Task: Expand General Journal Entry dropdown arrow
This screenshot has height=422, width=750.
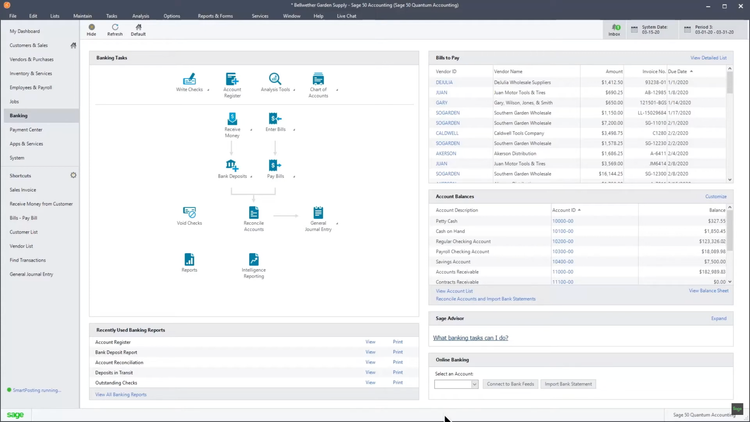Action: pos(337,223)
